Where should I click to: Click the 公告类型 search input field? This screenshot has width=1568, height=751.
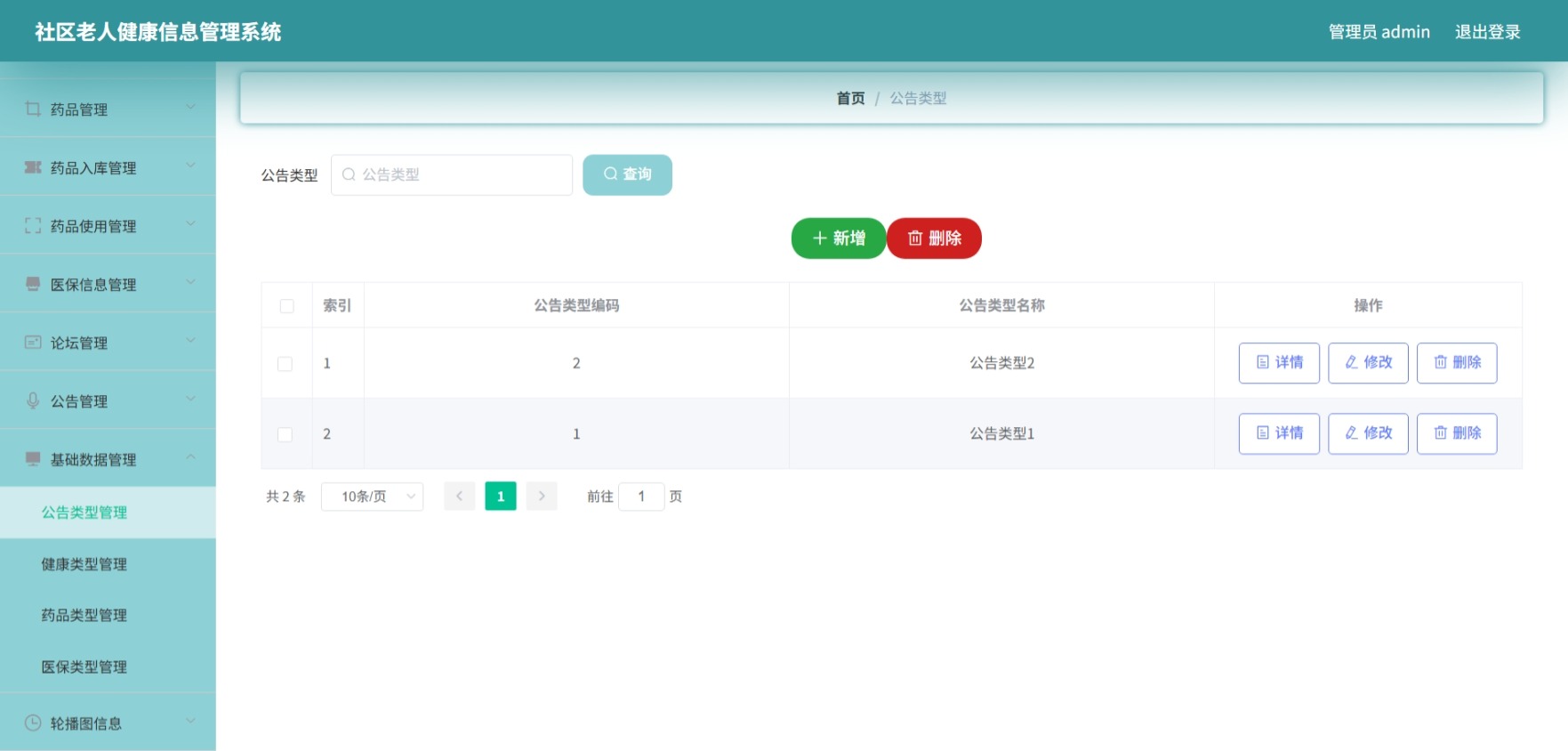coord(452,174)
